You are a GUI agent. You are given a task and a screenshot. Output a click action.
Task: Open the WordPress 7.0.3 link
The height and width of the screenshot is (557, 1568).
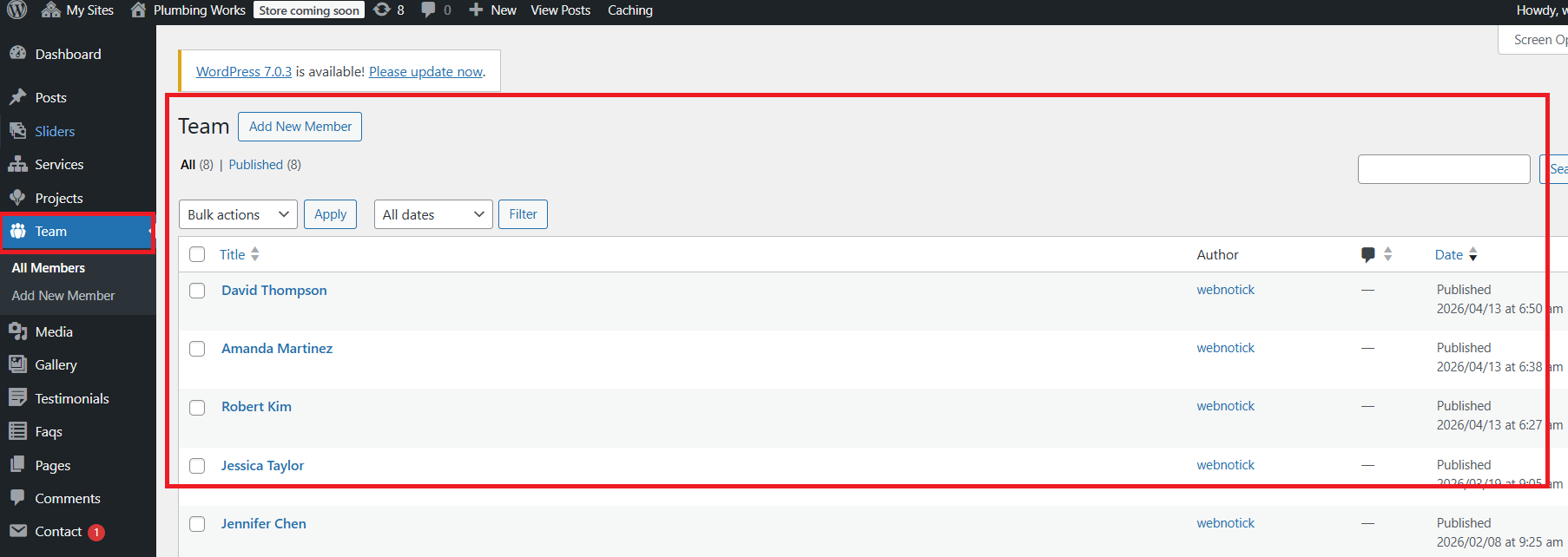pyautogui.click(x=244, y=71)
